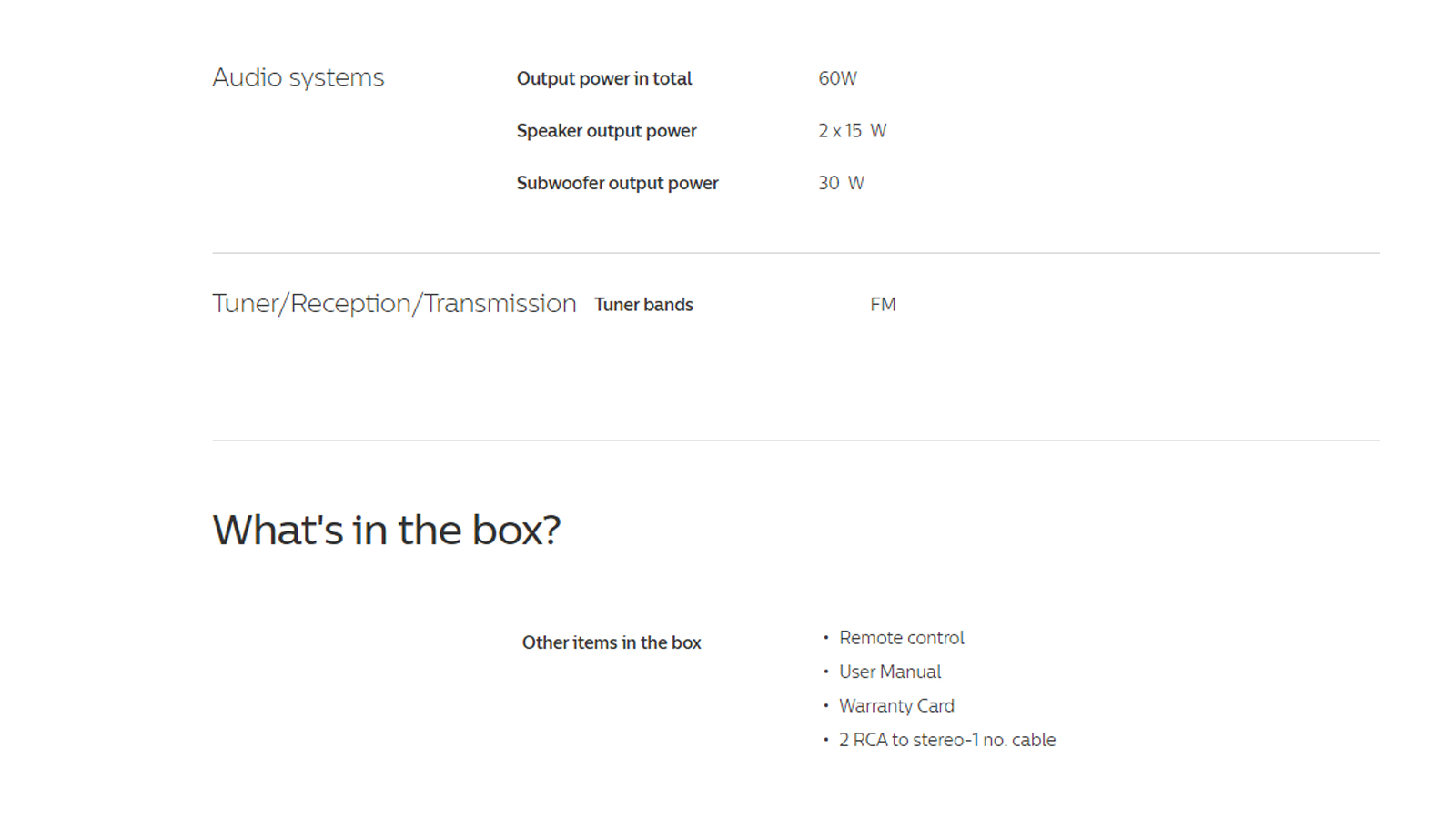The width and height of the screenshot is (1456, 819).
Task: Click the bullet point before Warranty Card
Action: coord(826,706)
